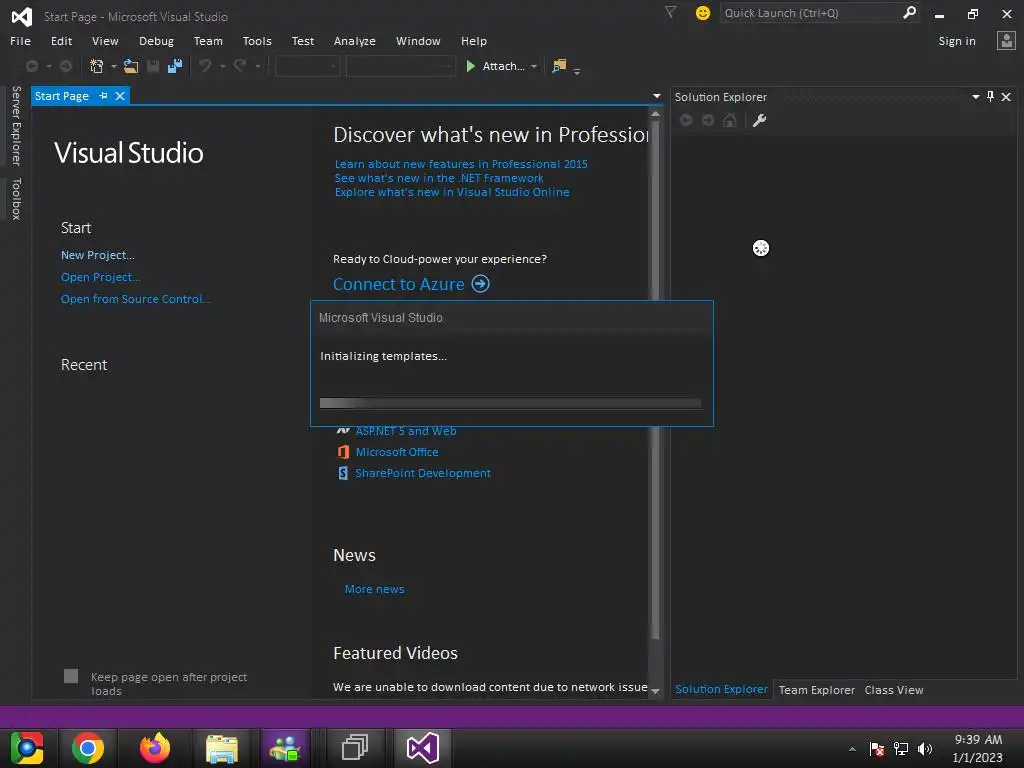Open the Analyze menu
1024x768 pixels.
[355, 40]
